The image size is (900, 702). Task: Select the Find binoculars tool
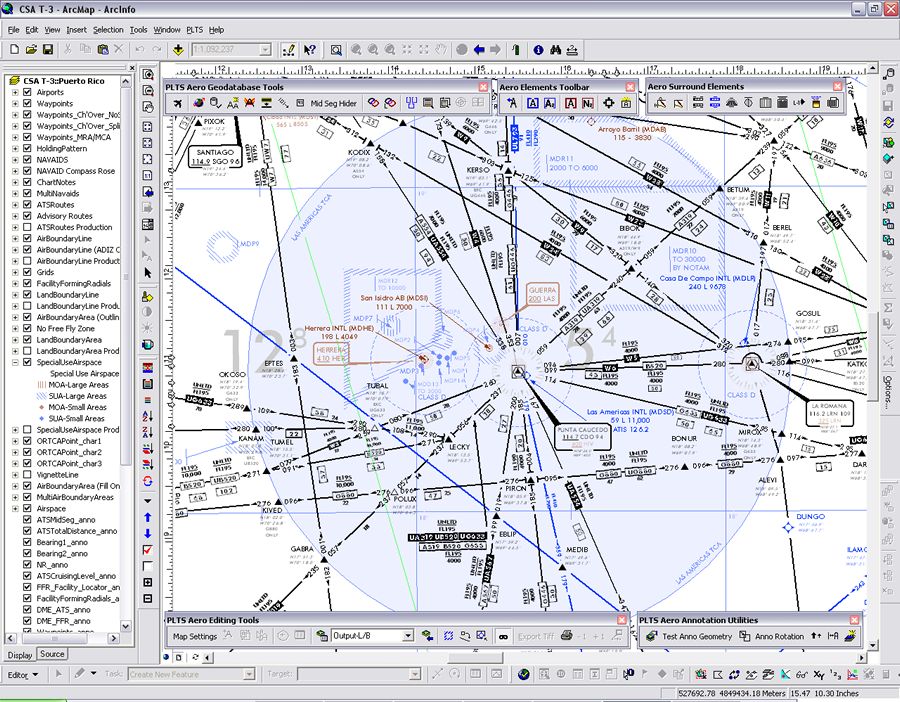point(556,49)
